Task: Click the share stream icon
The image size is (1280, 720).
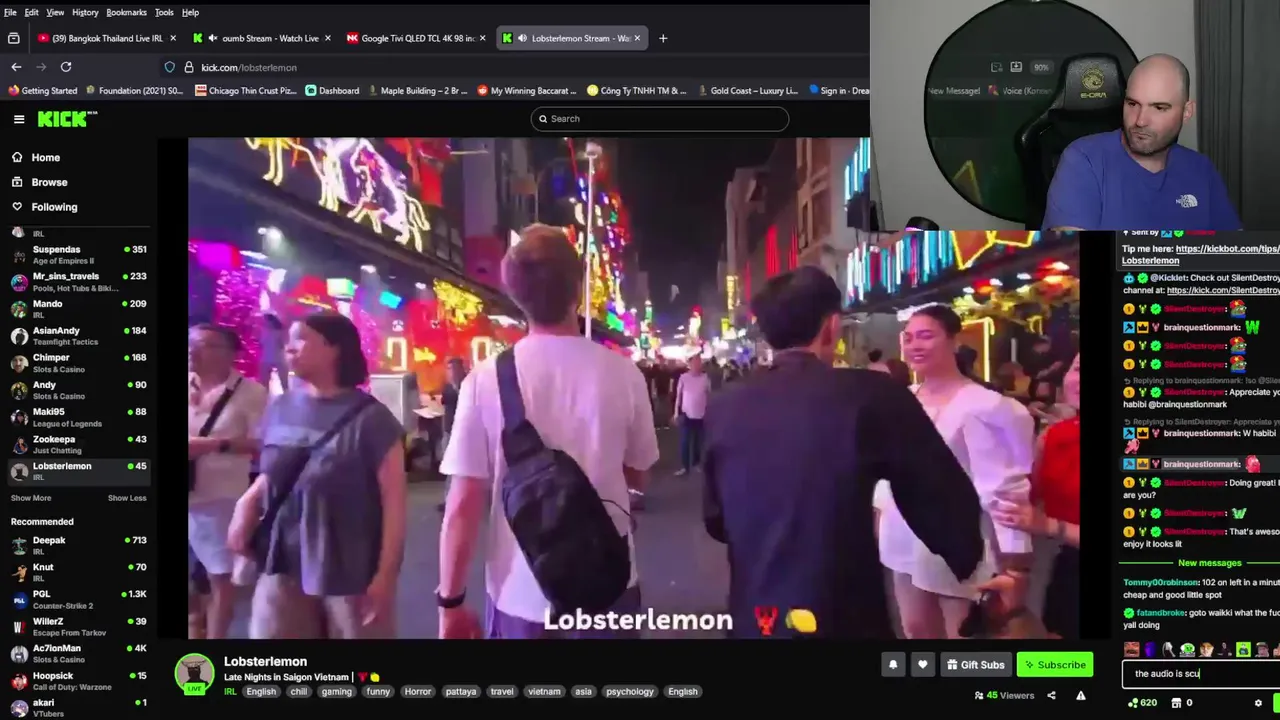Action: (x=1051, y=695)
